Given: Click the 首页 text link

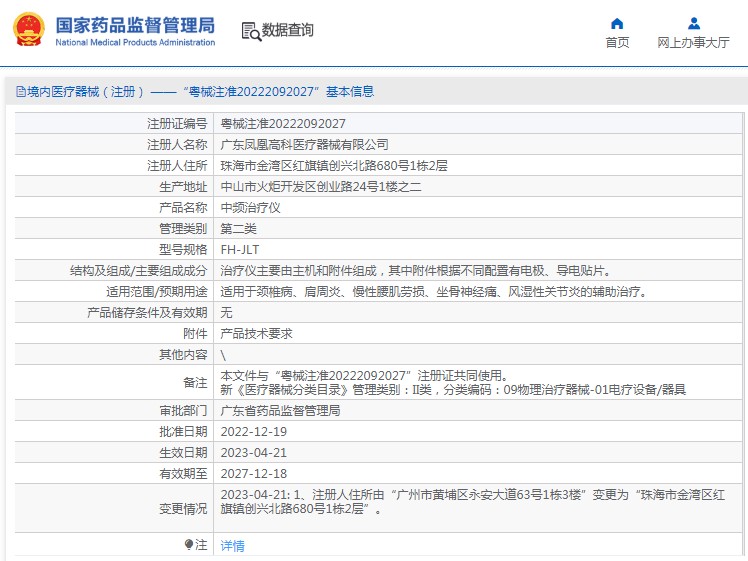Looking at the screenshot, I should pos(617,42).
